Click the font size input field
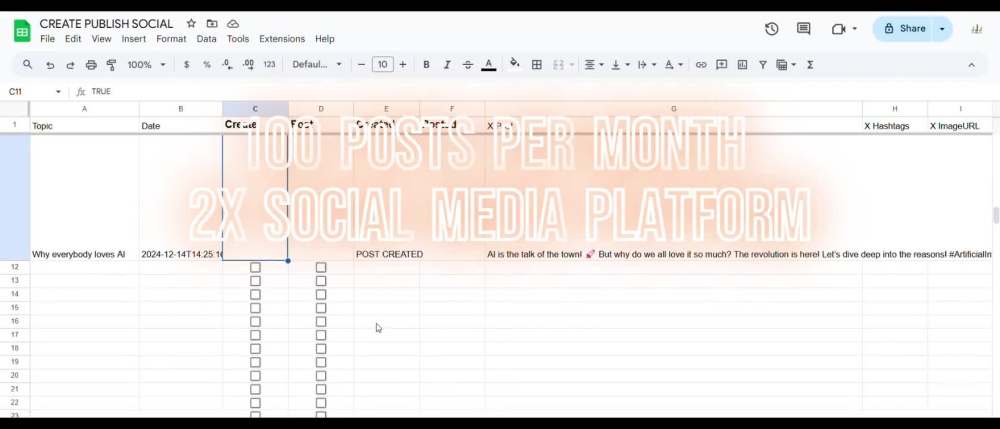Screen dimensions: 1000x429 (382, 64)
